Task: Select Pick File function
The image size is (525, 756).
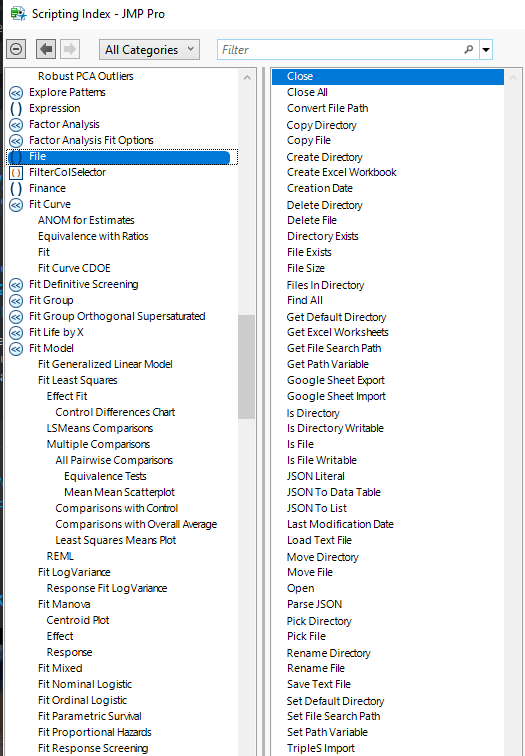Action: 306,636
